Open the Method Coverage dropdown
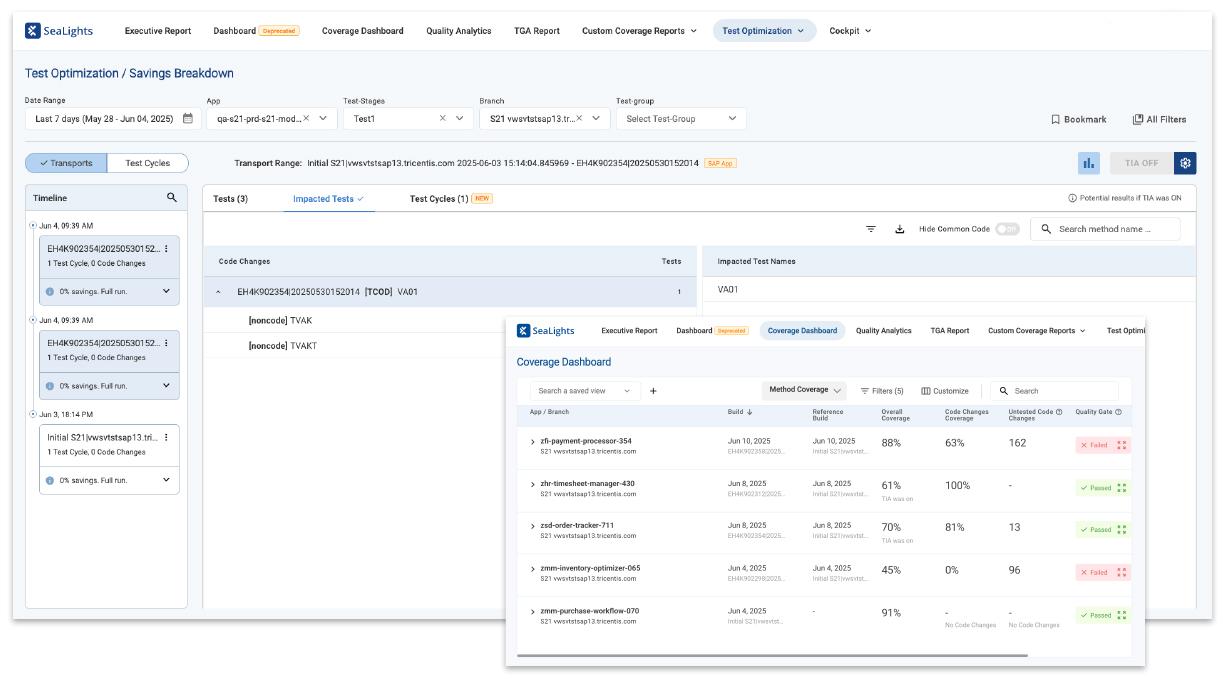Image resolution: width=1223 pixels, height=679 pixels. pyautogui.click(x=805, y=390)
